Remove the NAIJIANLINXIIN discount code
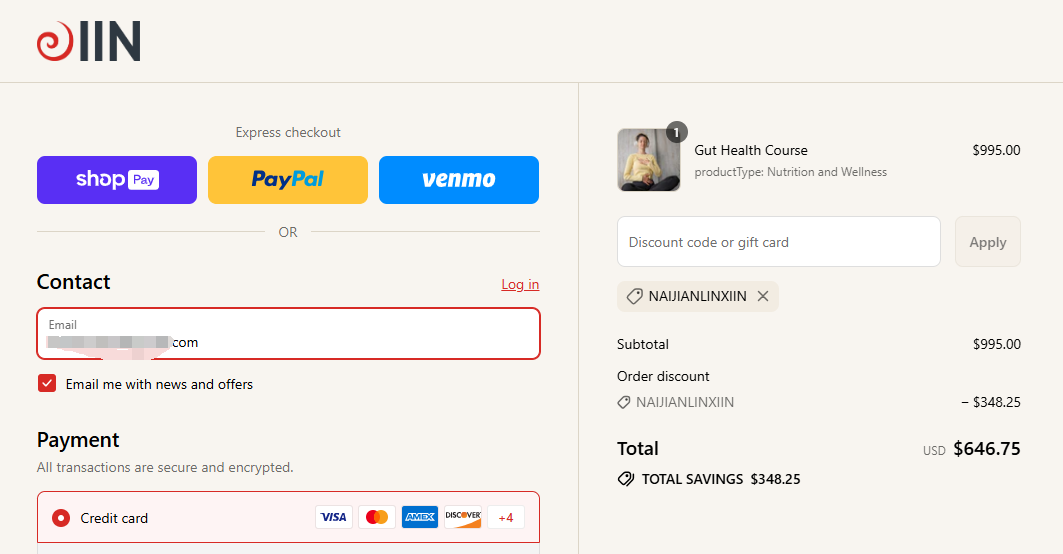 click(763, 296)
